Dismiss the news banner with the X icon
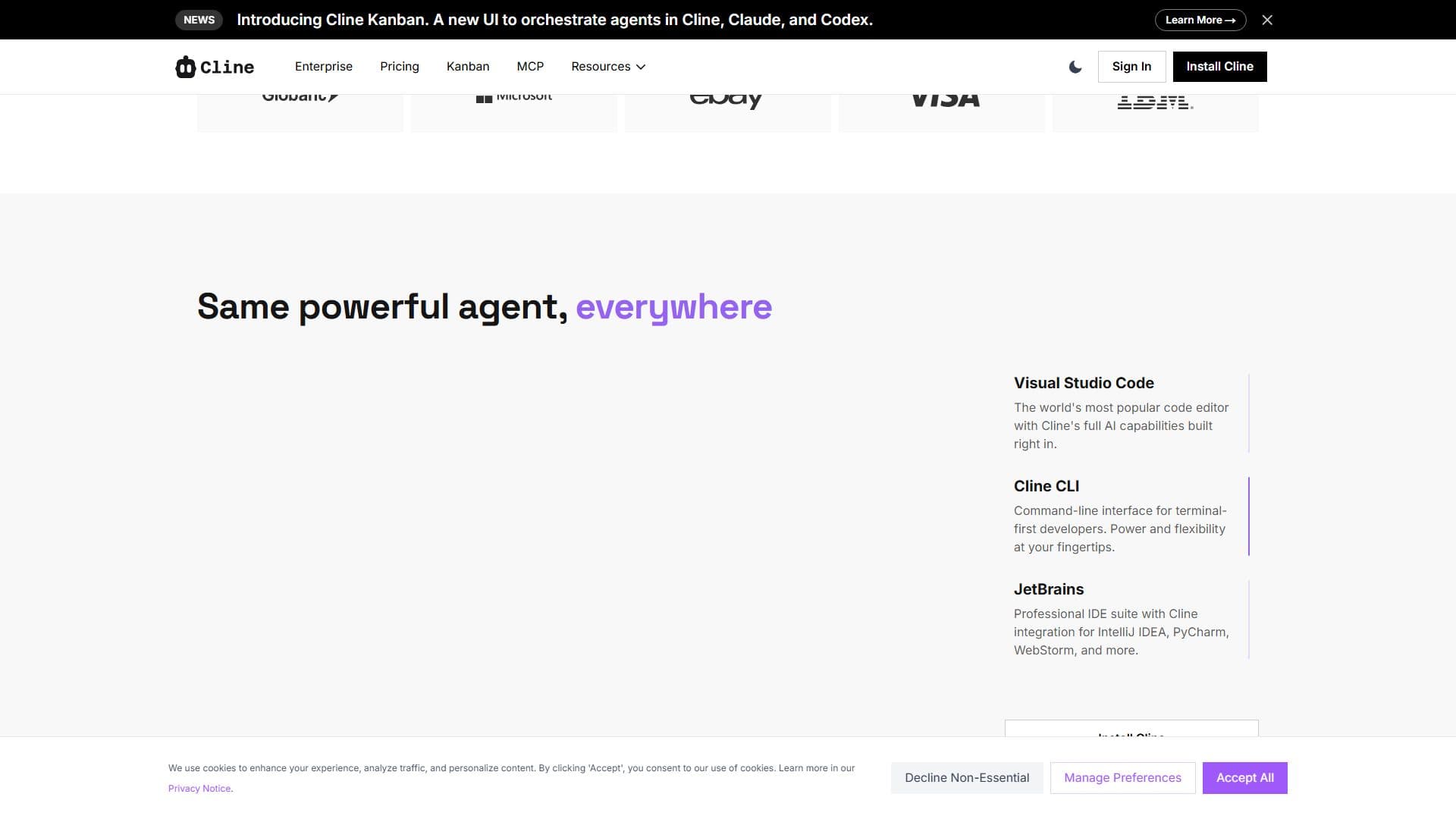 1267,20
